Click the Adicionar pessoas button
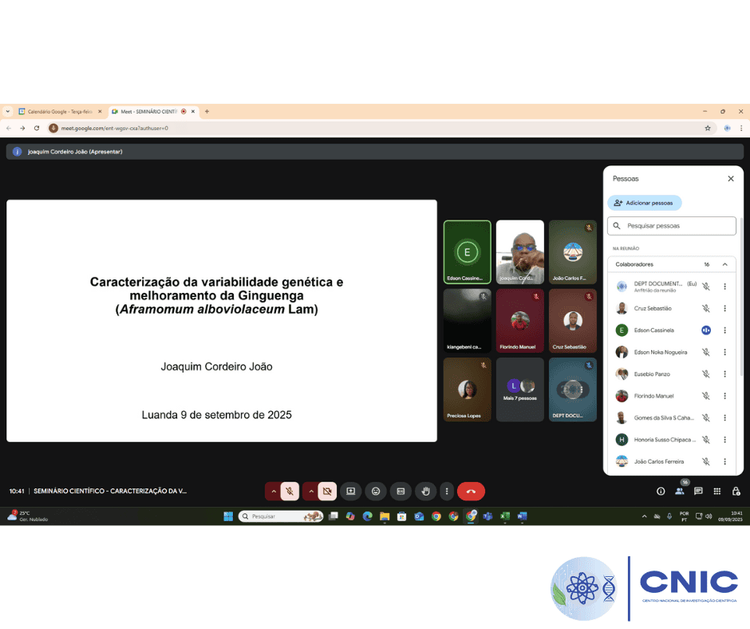The height and width of the screenshot is (629, 750). [645, 203]
